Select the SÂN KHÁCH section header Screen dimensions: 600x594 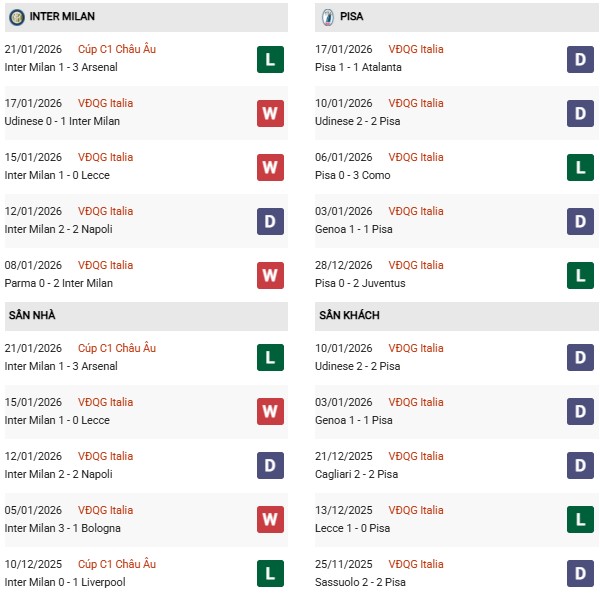[349, 316]
